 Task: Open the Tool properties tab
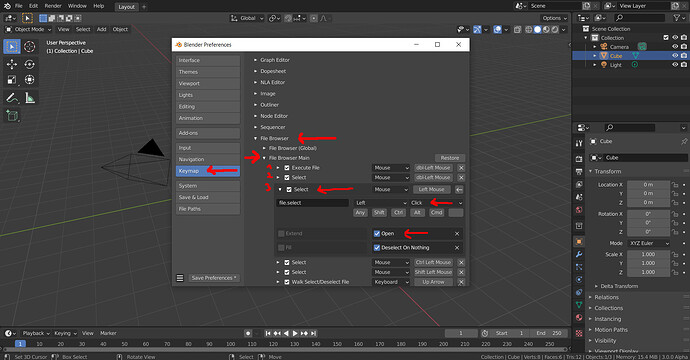pos(579,143)
